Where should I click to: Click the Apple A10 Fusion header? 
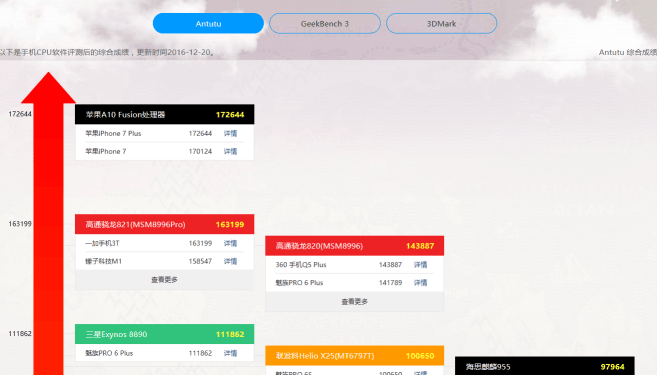pyautogui.click(x=164, y=114)
